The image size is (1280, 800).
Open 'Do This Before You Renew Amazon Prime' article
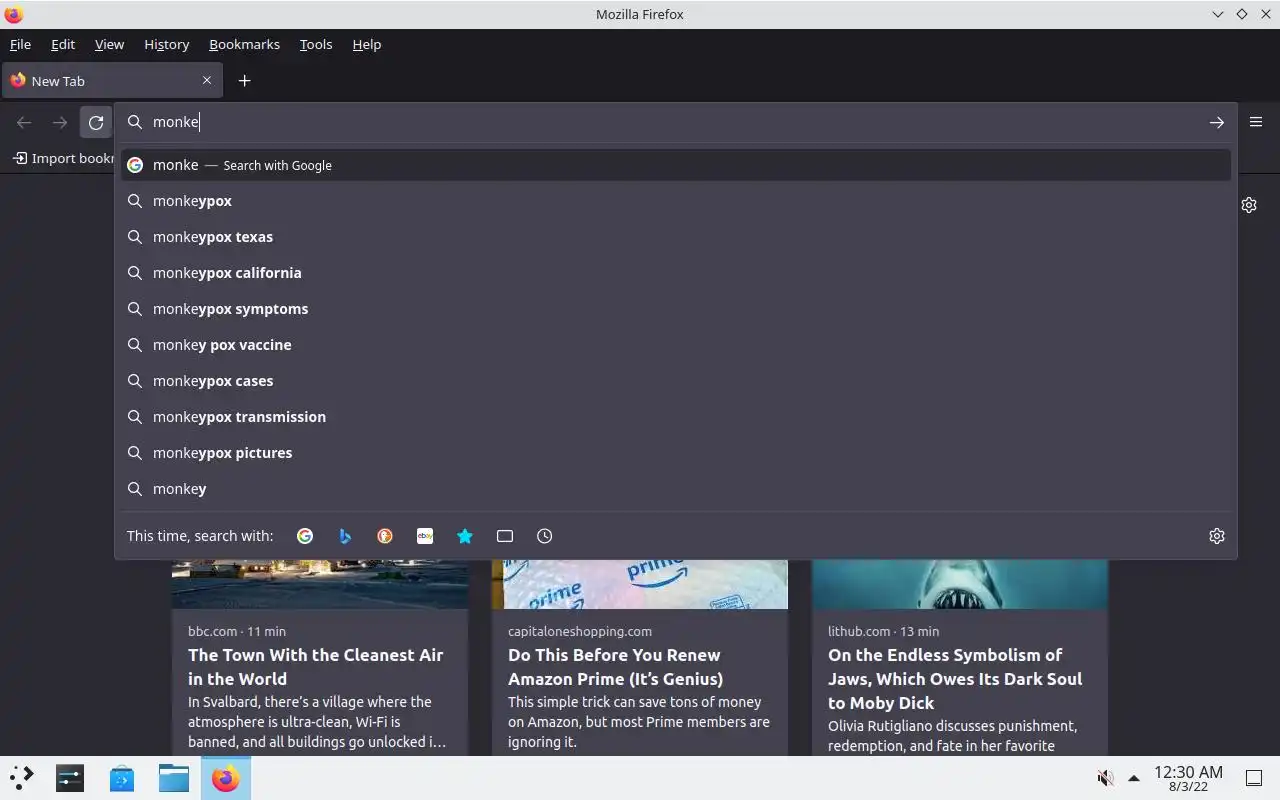pos(615,667)
